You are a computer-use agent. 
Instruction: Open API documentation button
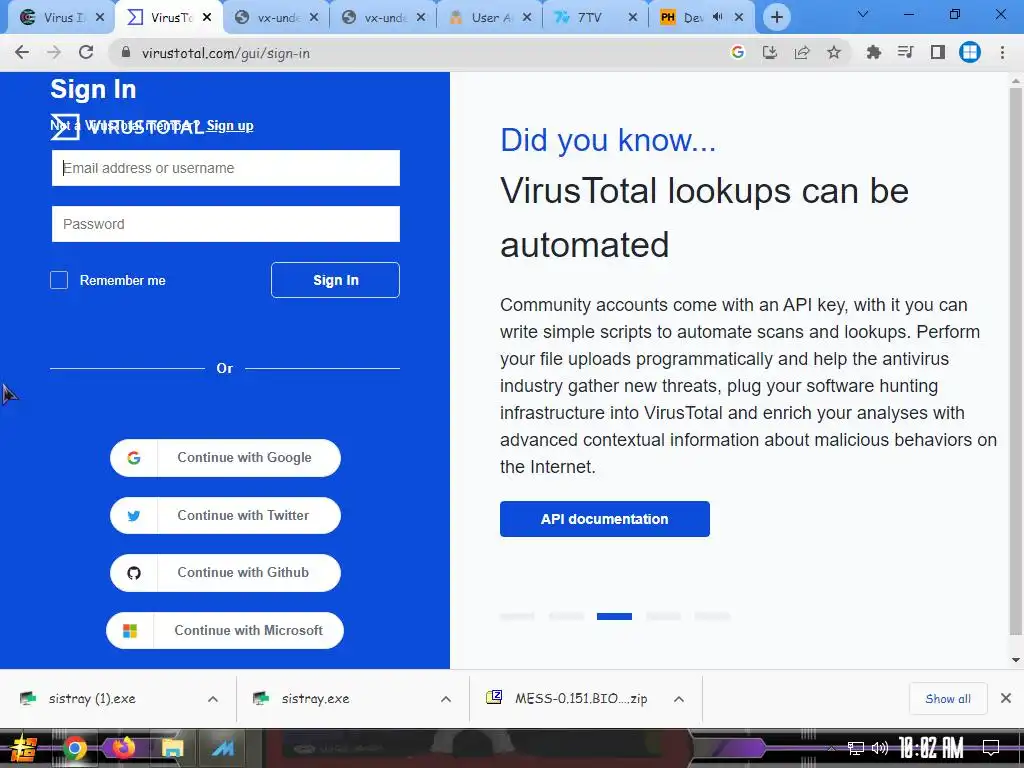[605, 519]
